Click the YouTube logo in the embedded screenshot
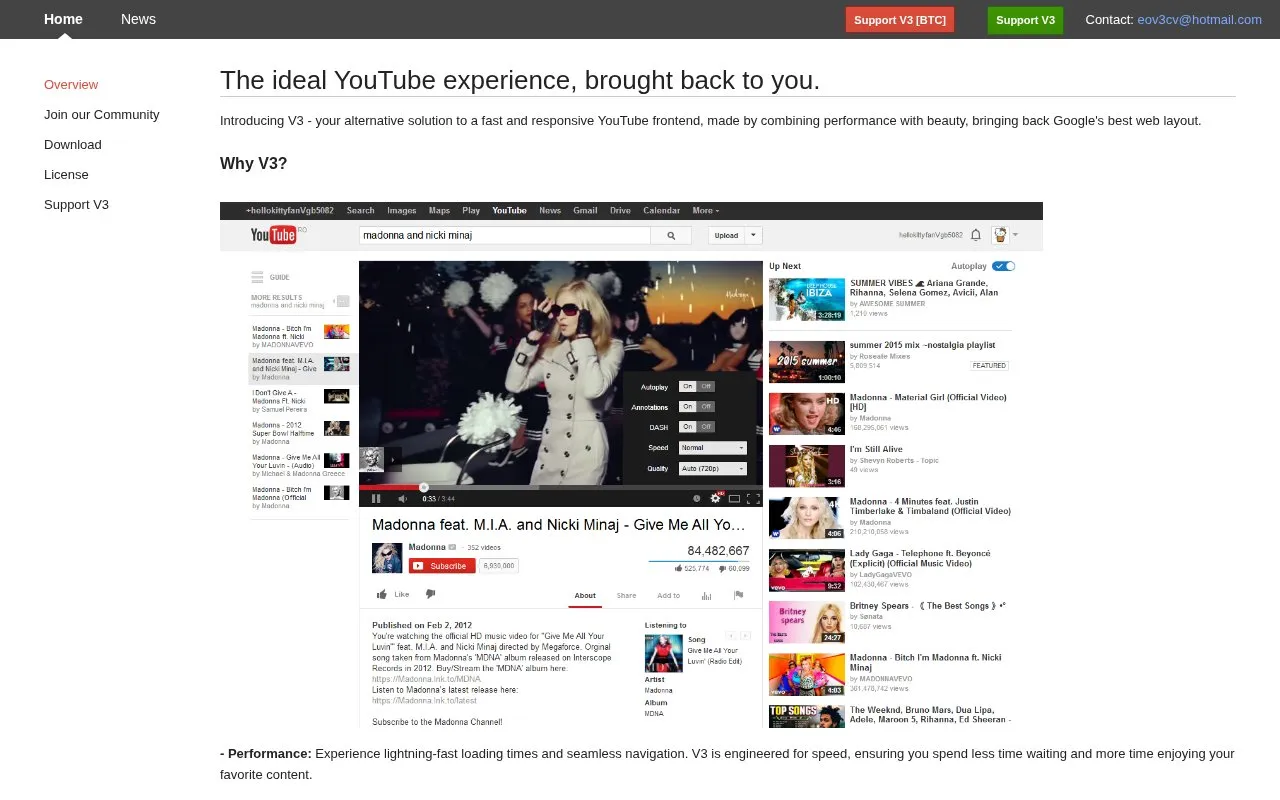The height and width of the screenshot is (800, 1280). point(273,235)
